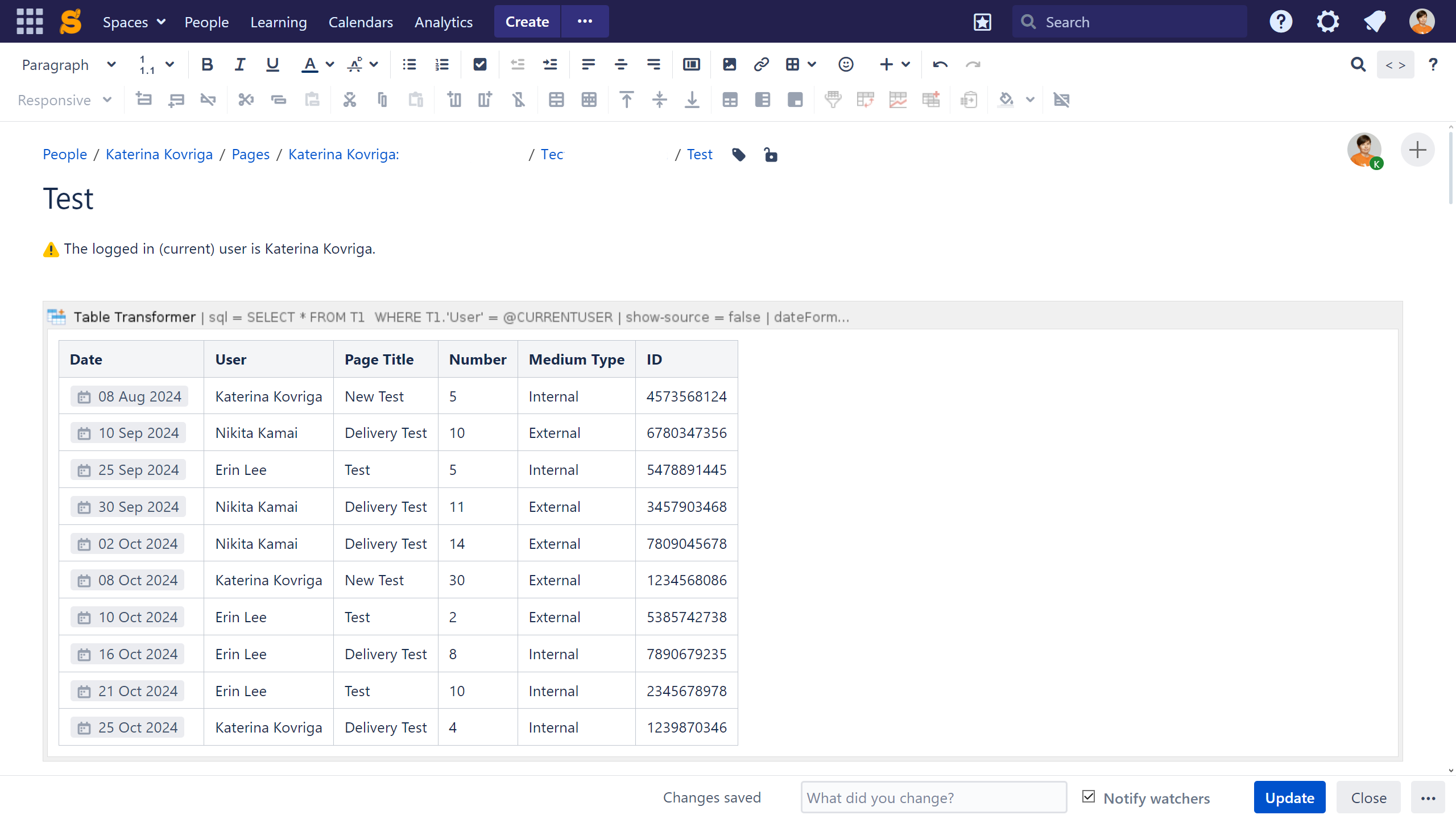Image resolution: width=1456 pixels, height=819 pixels.
Task: Open page restrictions via the padlock icon
Action: point(770,155)
